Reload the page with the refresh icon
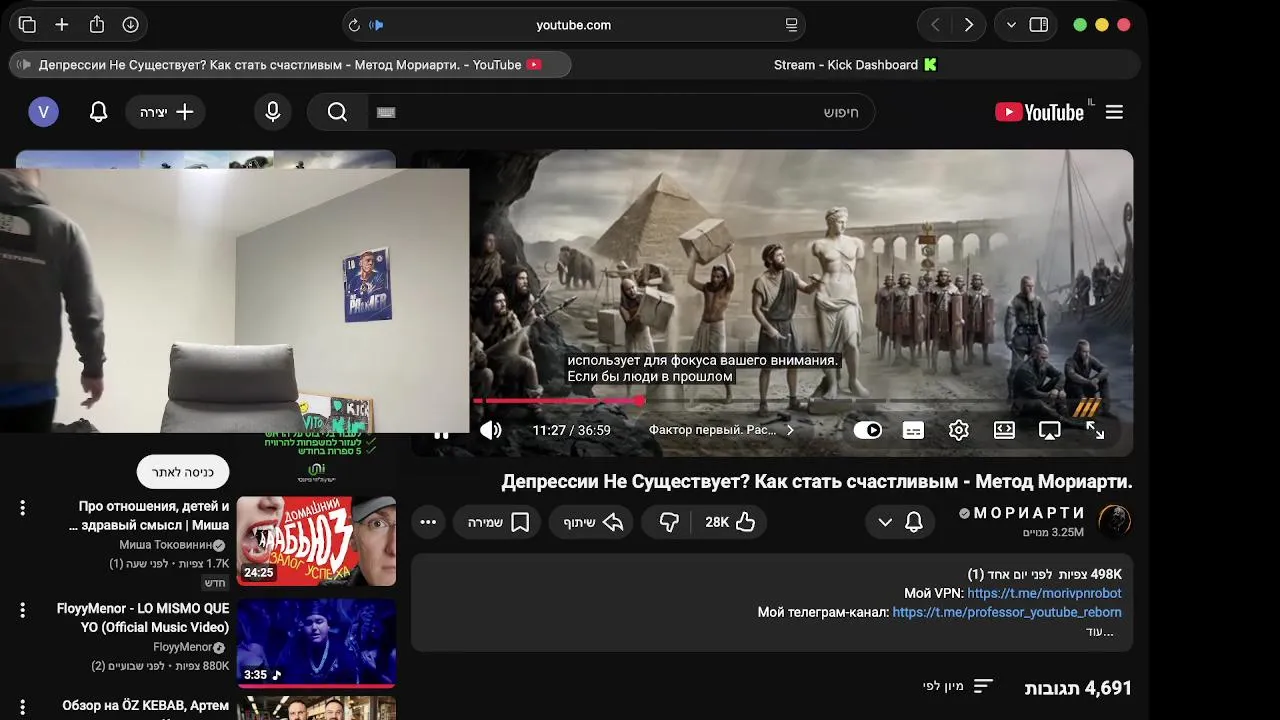 [x=354, y=25]
